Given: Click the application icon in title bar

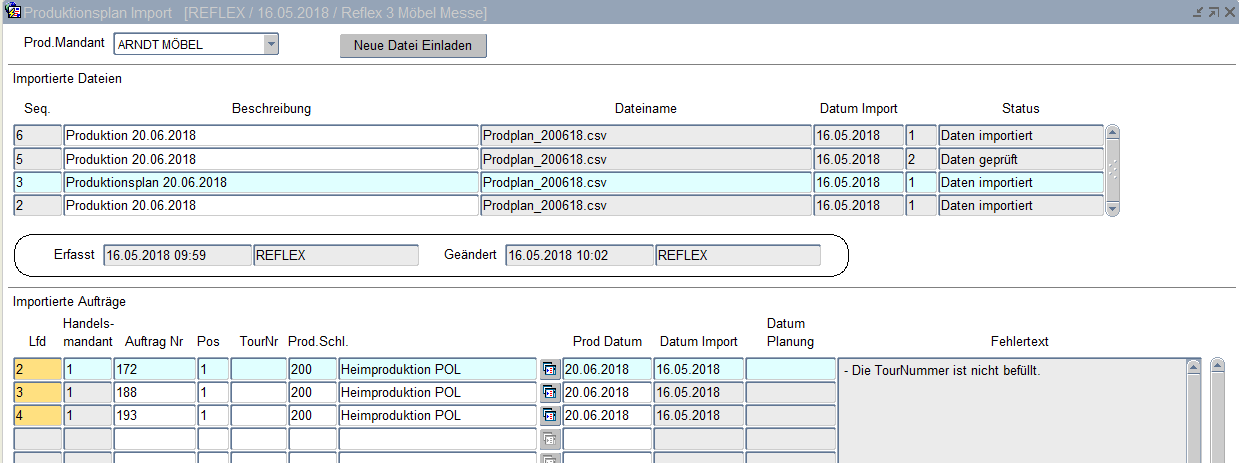Looking at the screenshot, I should [x=13, y=12].
